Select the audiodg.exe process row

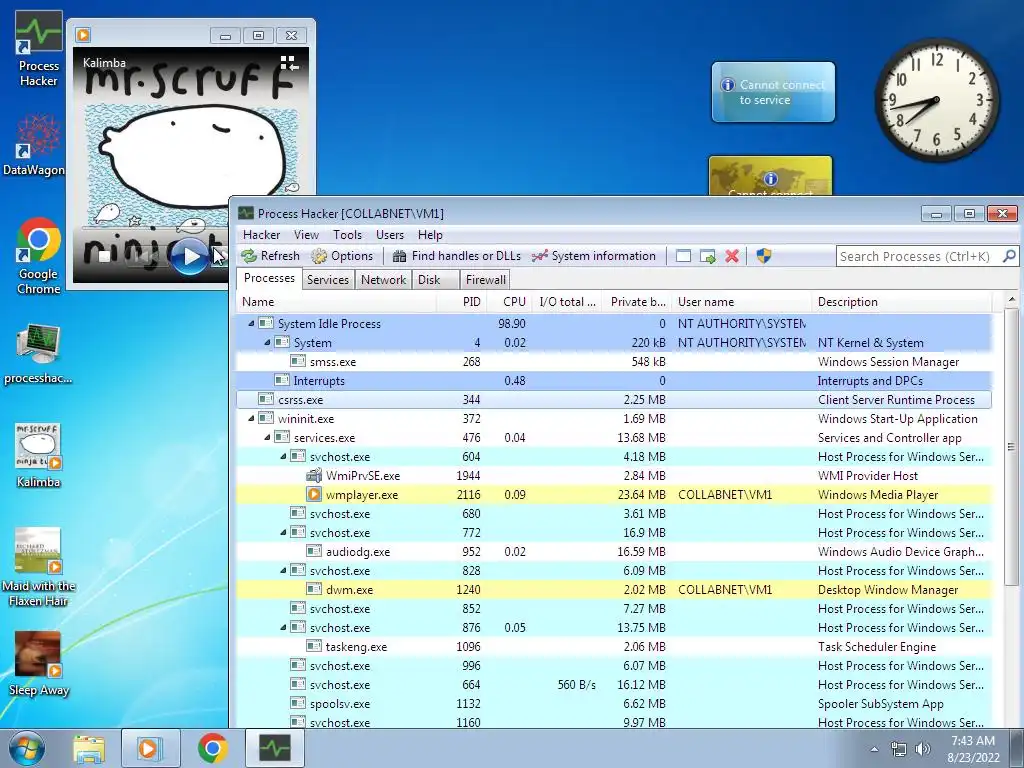614,552
